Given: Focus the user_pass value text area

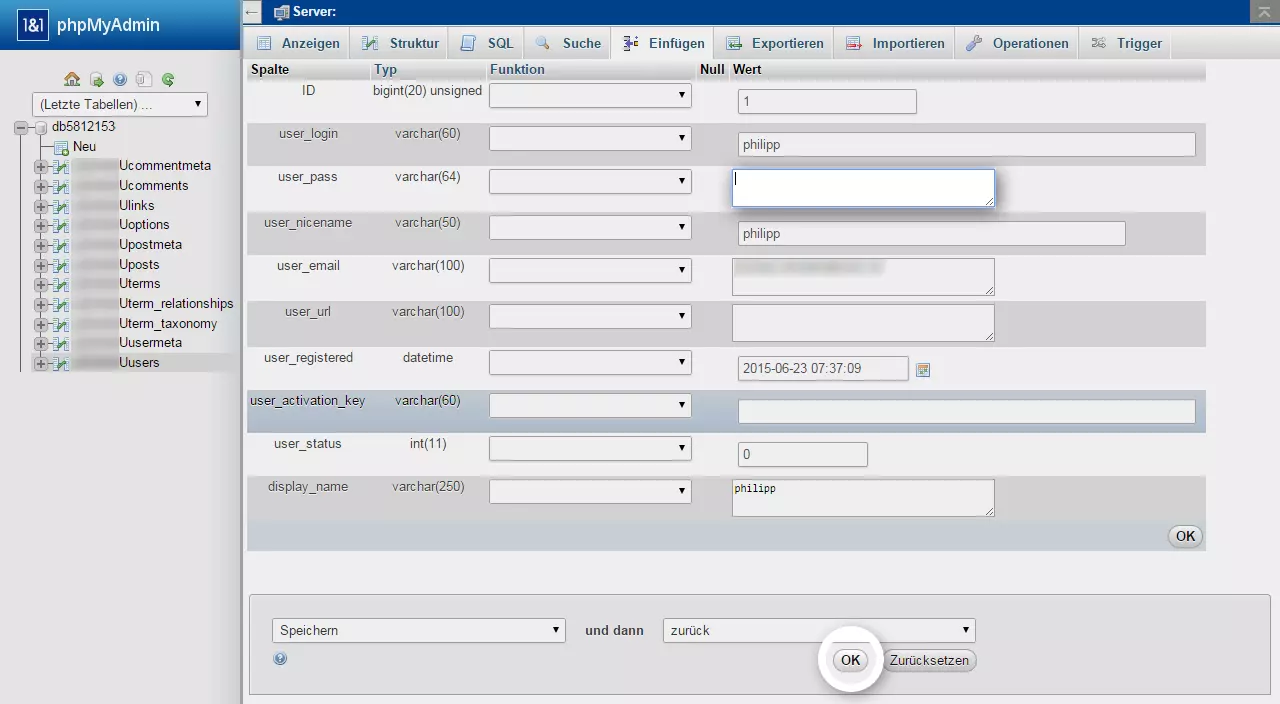Looking at the screenshot, I should click(863, 188).
